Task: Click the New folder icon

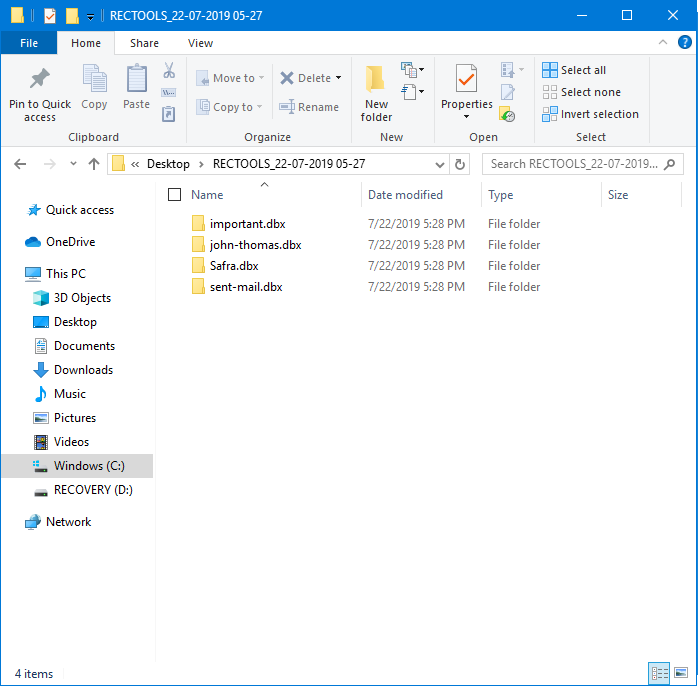Action: pyautogui.click(x=376, y=78)
